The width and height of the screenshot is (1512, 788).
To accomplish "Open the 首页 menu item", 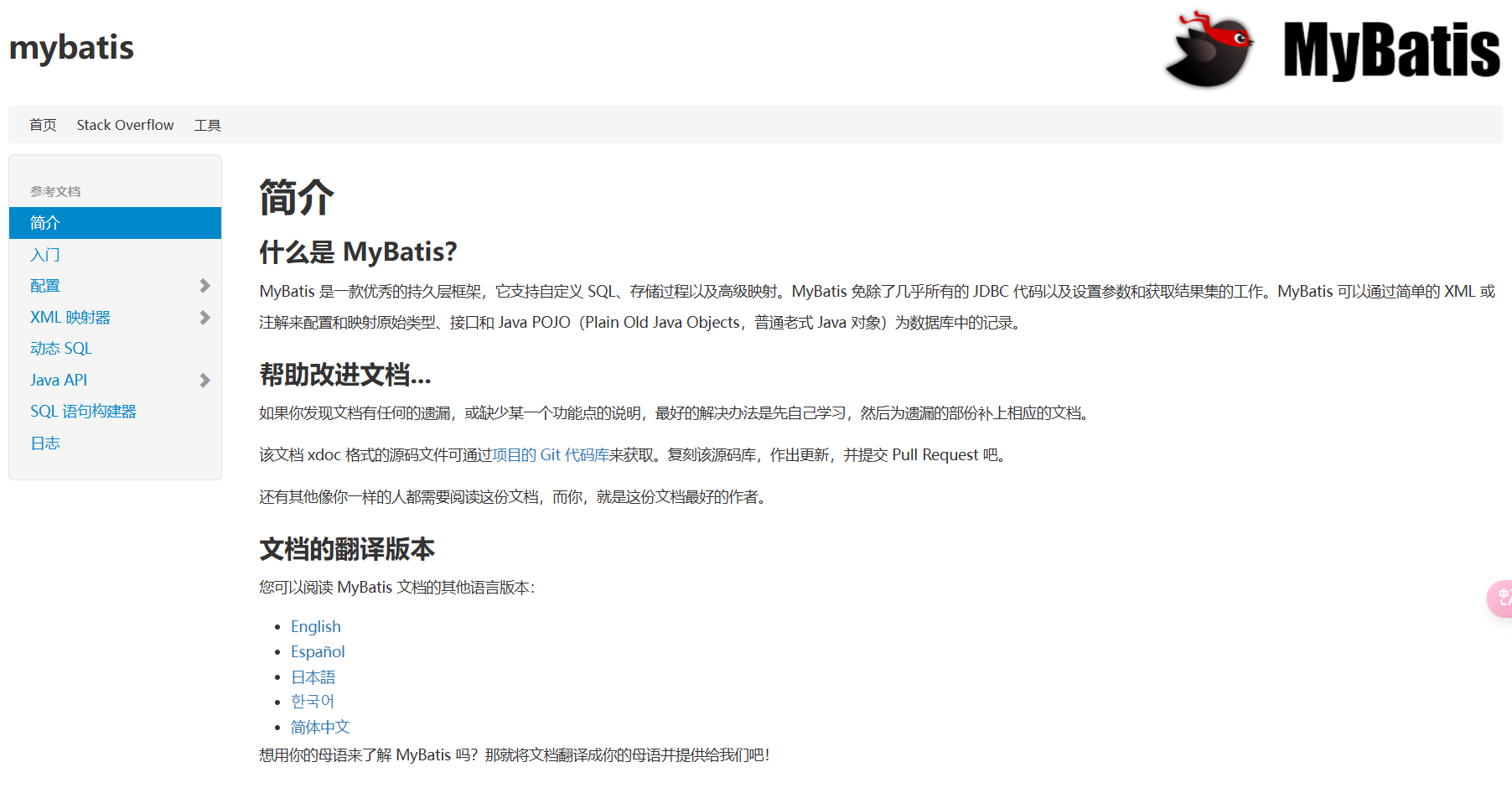I will point(43,125).
